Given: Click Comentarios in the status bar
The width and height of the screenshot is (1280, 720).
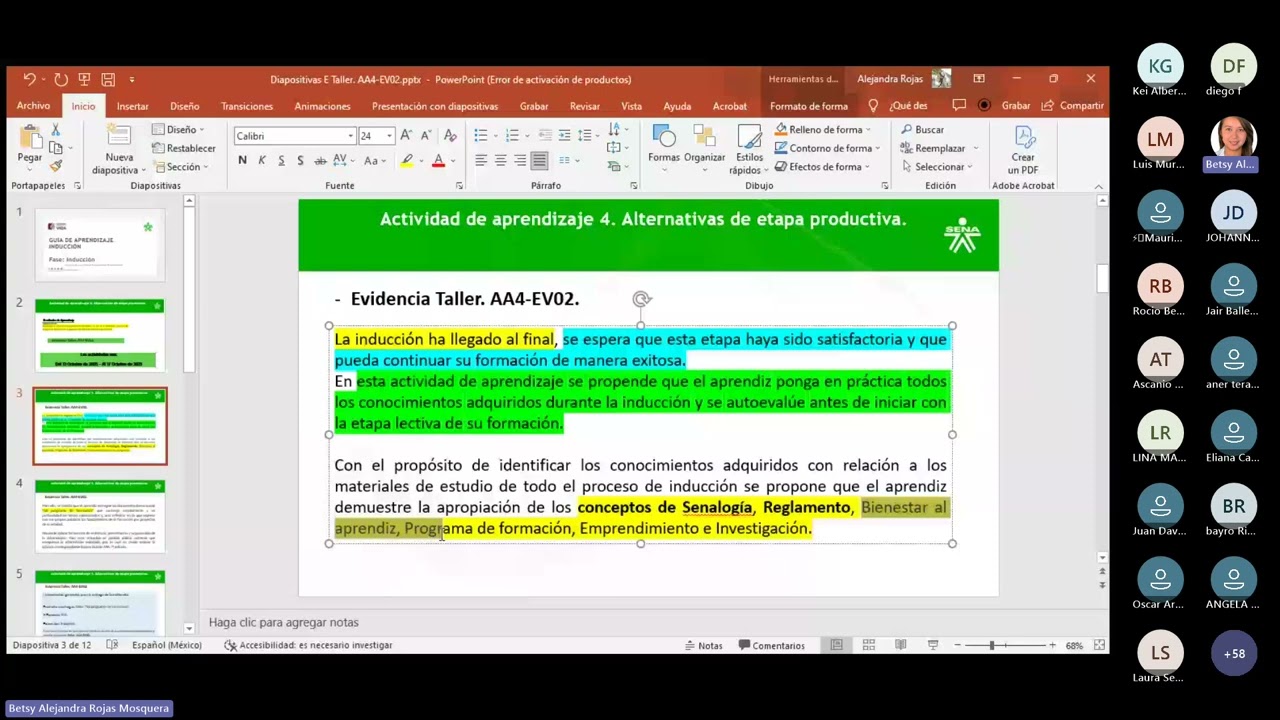Looking at the screenshot, I should (x=770, y=645).
